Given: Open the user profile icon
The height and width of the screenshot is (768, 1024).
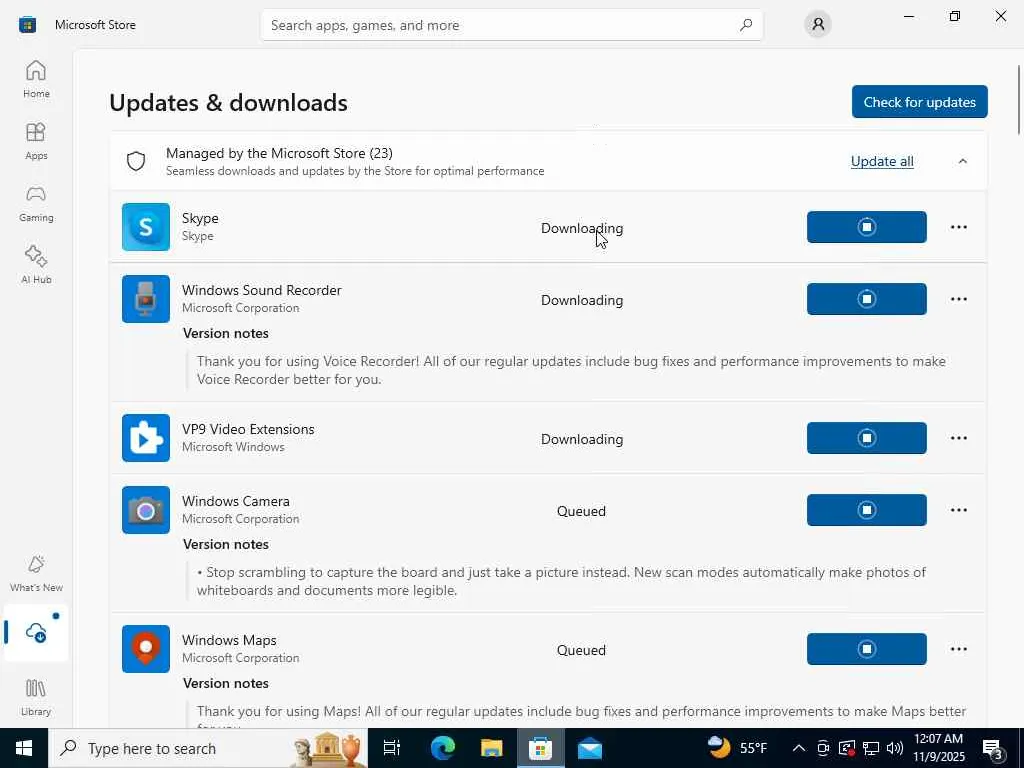Looking at the screenshot, I should tap(818, 25).
